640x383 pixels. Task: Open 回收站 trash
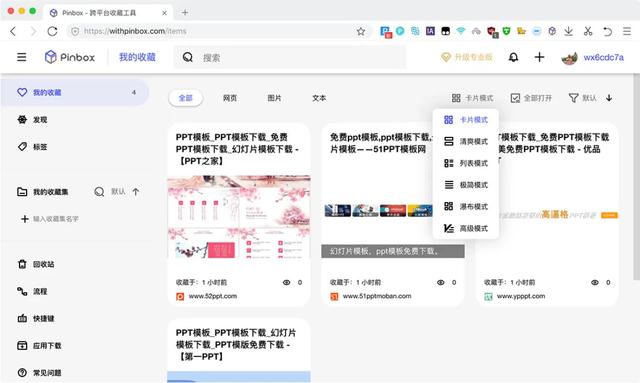coord(36,264)
